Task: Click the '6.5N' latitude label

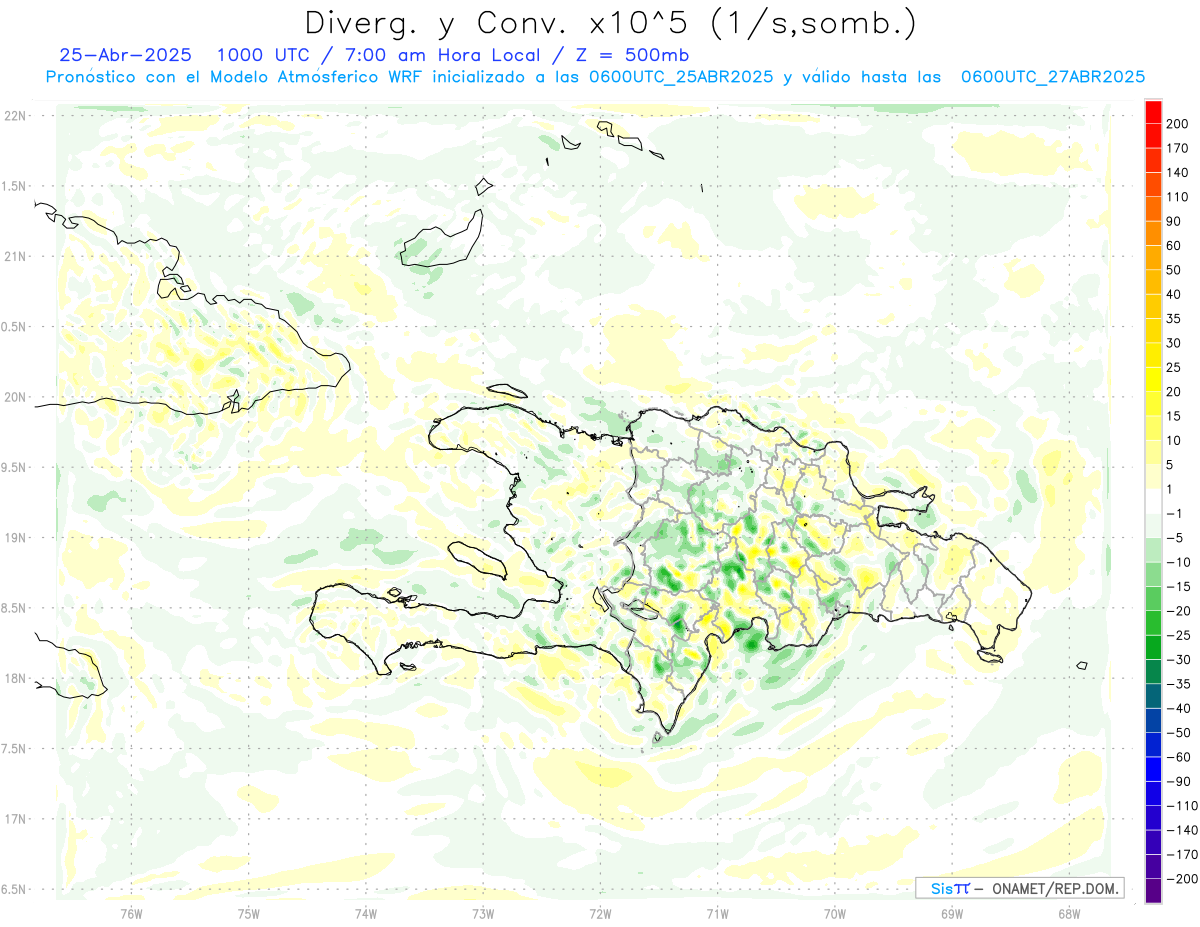Action: [x=13, y=889]
